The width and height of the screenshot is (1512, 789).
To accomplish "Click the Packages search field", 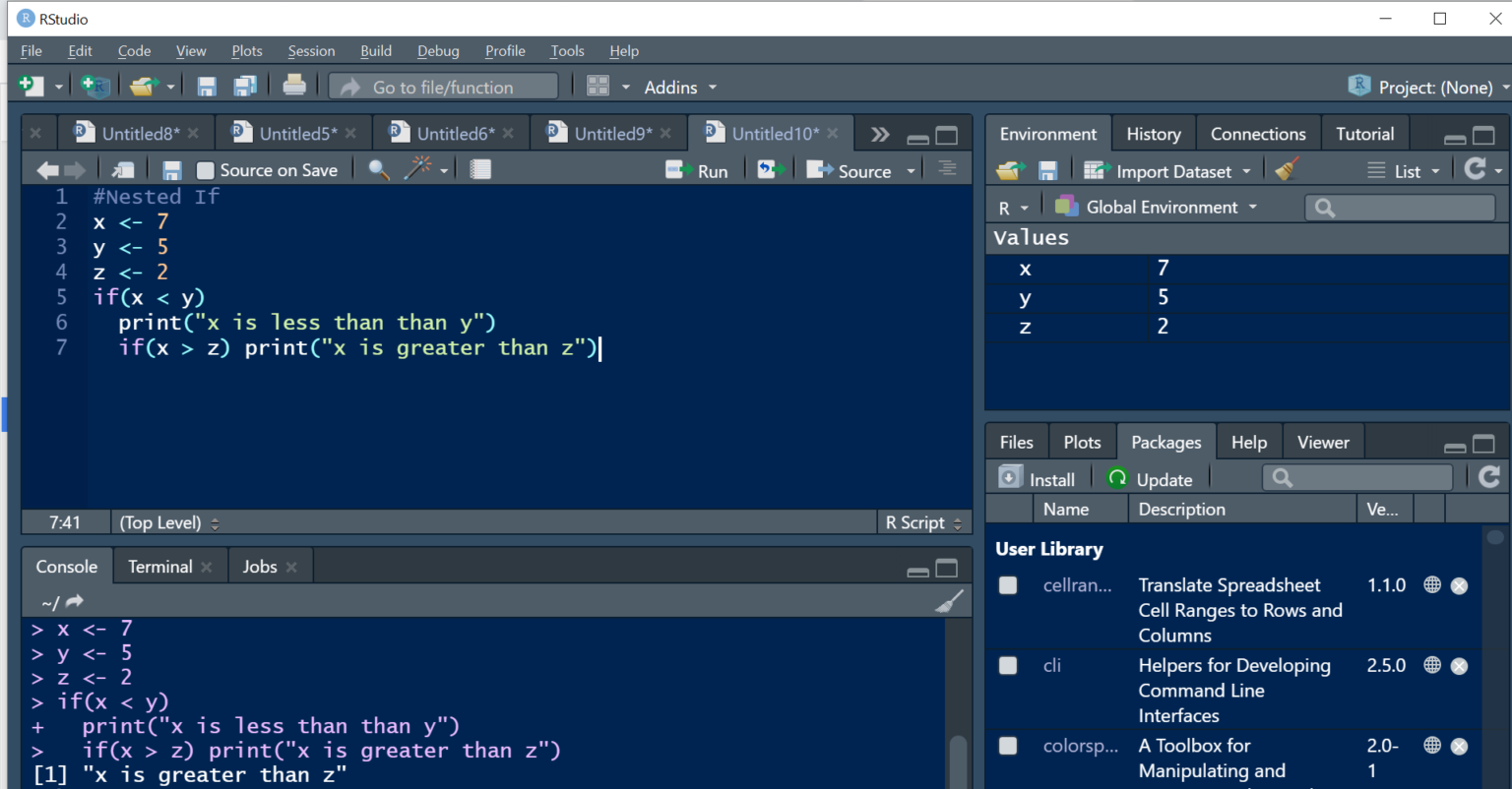I will pos(1357,478).
